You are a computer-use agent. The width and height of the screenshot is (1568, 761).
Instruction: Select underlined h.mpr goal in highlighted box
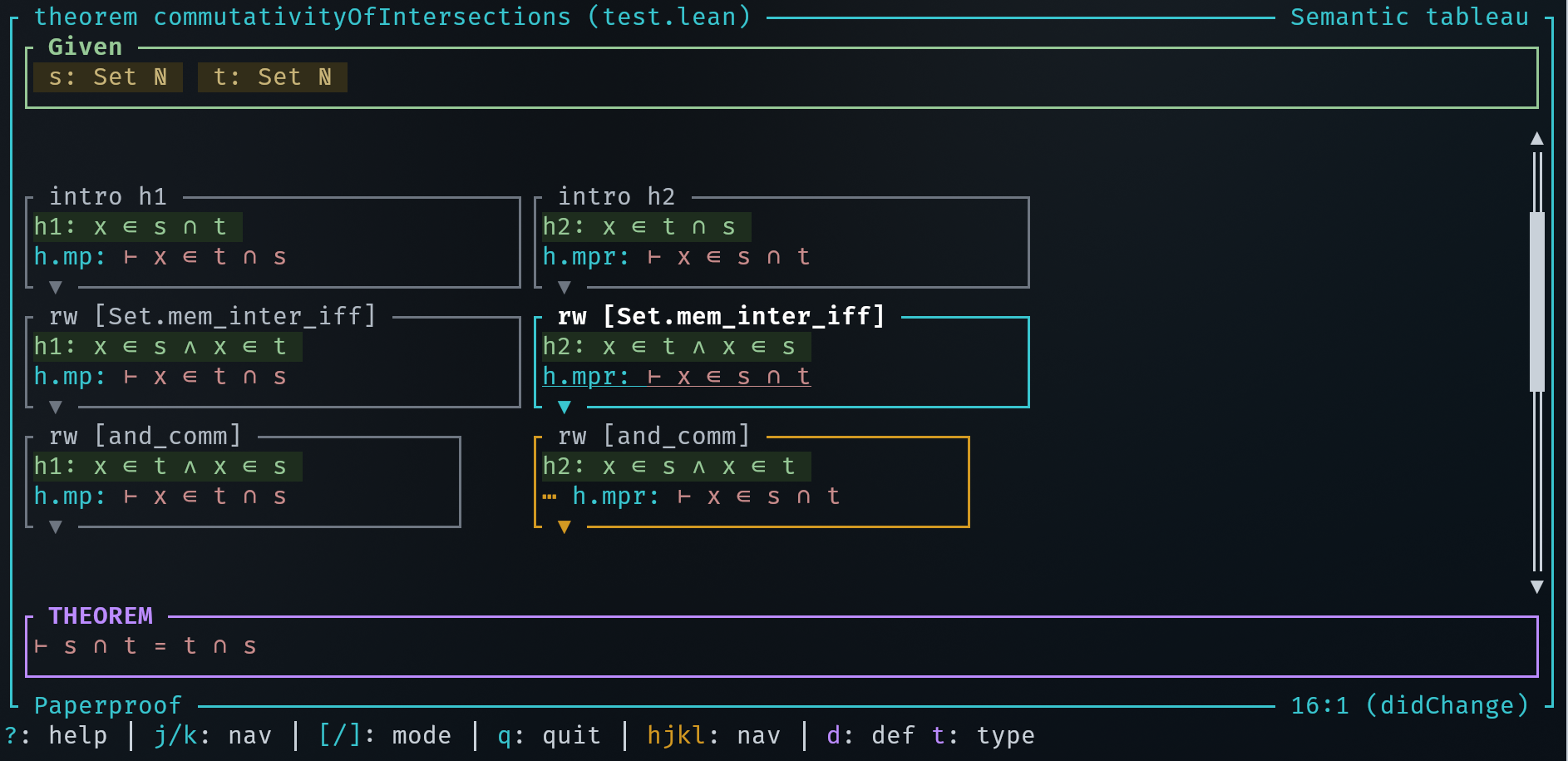tap(676, 377)
